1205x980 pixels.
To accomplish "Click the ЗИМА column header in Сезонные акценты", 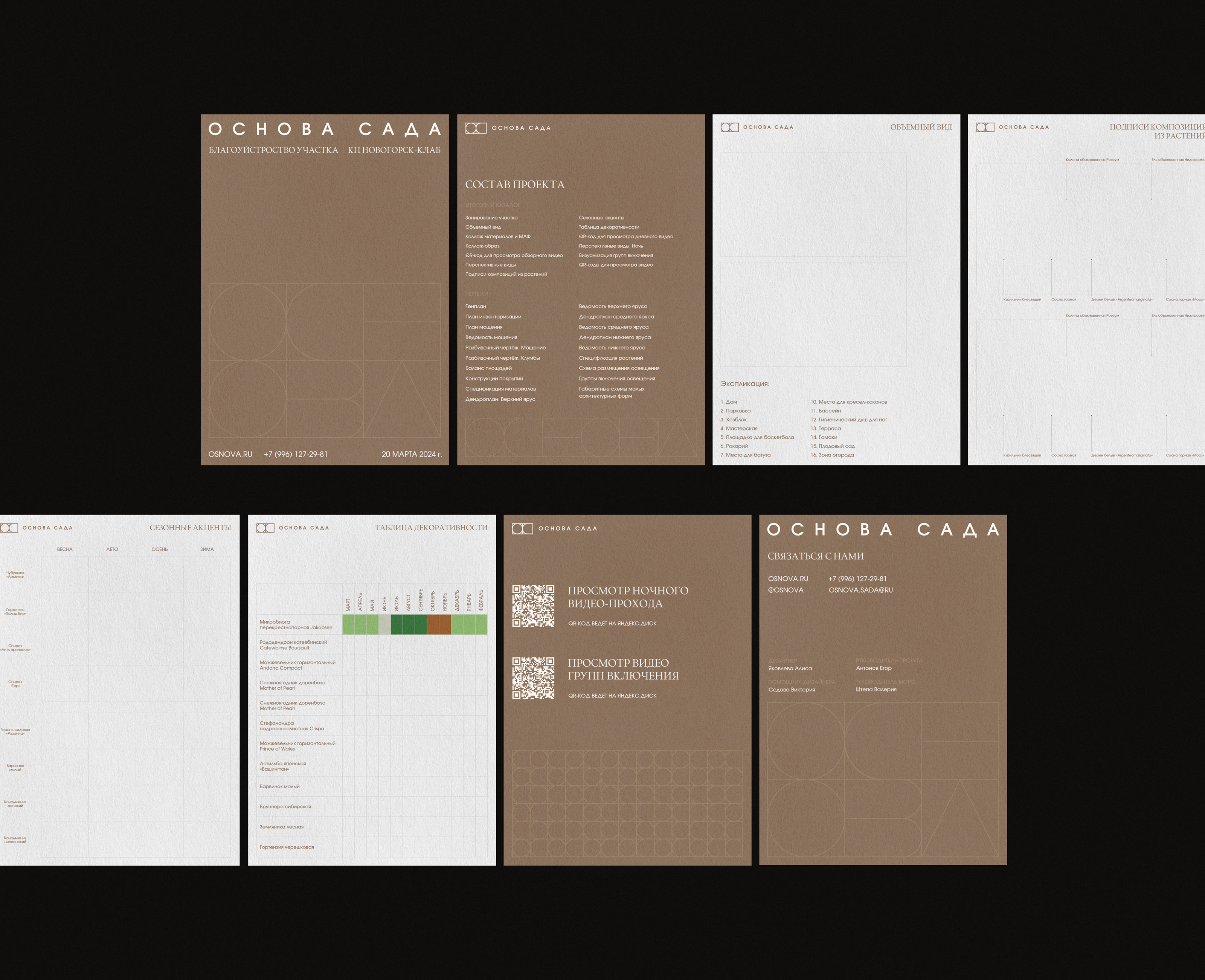I will pos(207,549).
